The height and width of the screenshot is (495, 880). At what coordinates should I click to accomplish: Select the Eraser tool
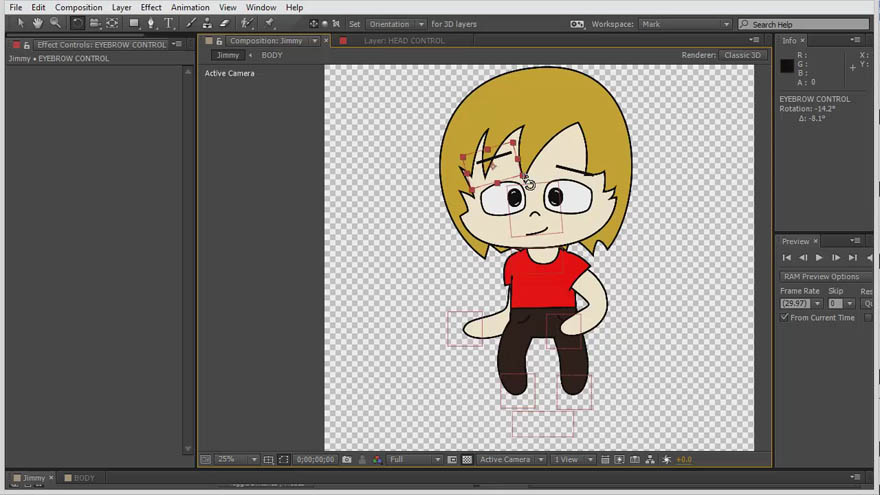click(x=224, y=24)
